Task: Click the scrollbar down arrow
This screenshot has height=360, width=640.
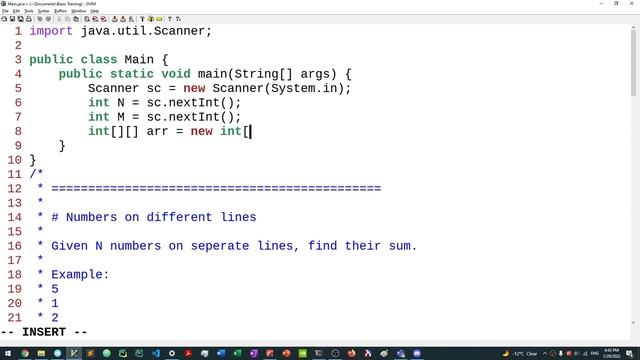Action: [x=633, y=322]
